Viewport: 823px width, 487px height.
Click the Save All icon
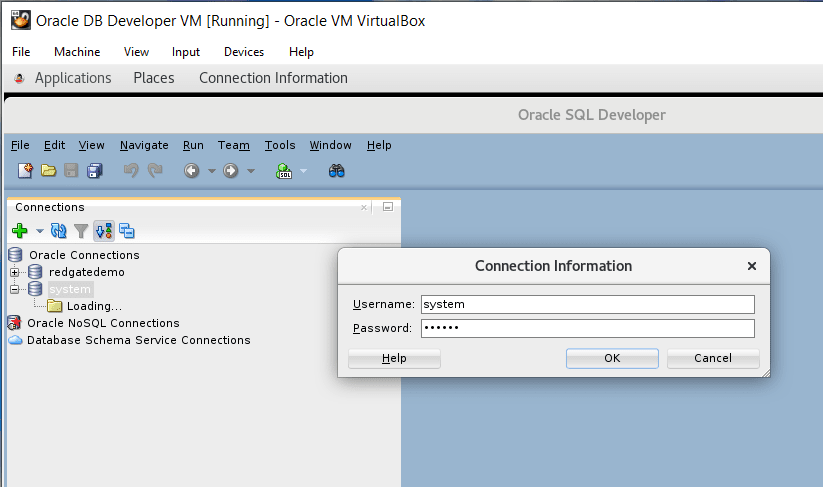click(x=95, y=171)
